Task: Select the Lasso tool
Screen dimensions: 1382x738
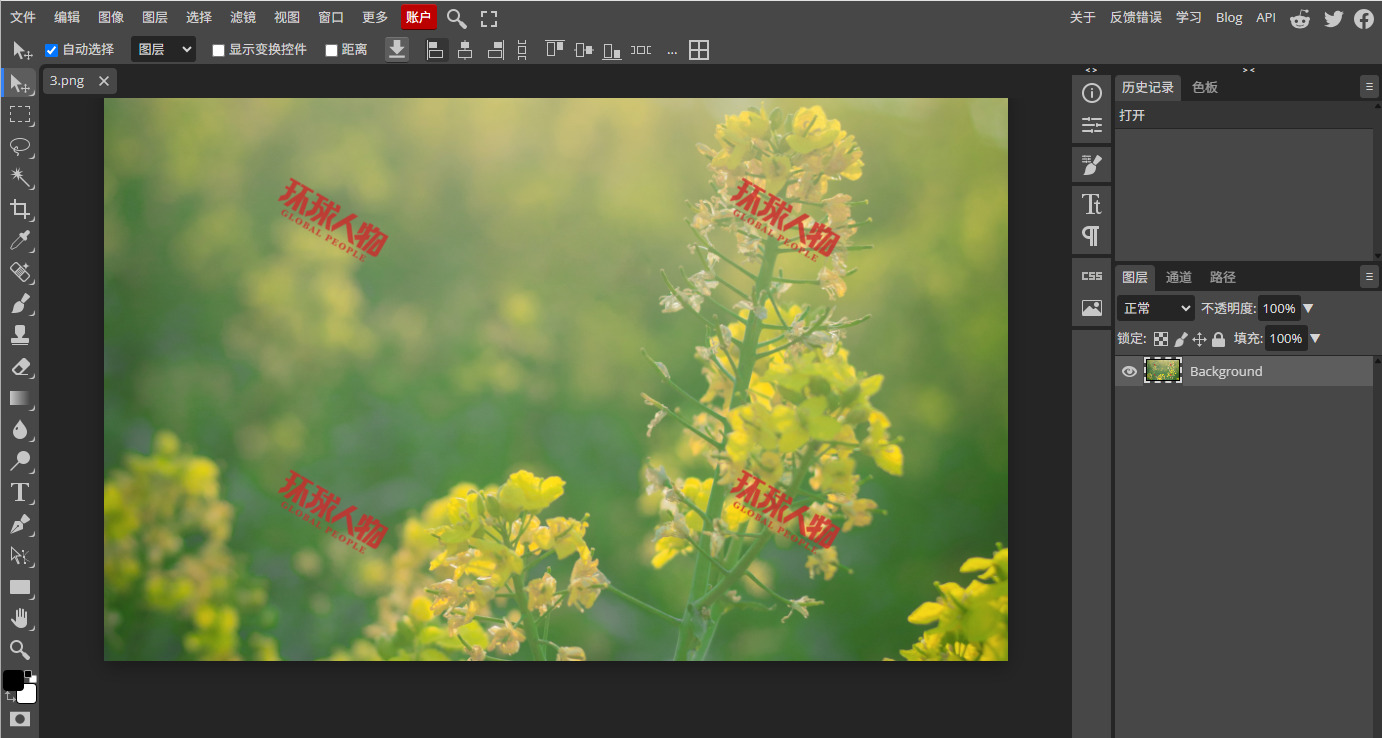Action: coord(20,147)
